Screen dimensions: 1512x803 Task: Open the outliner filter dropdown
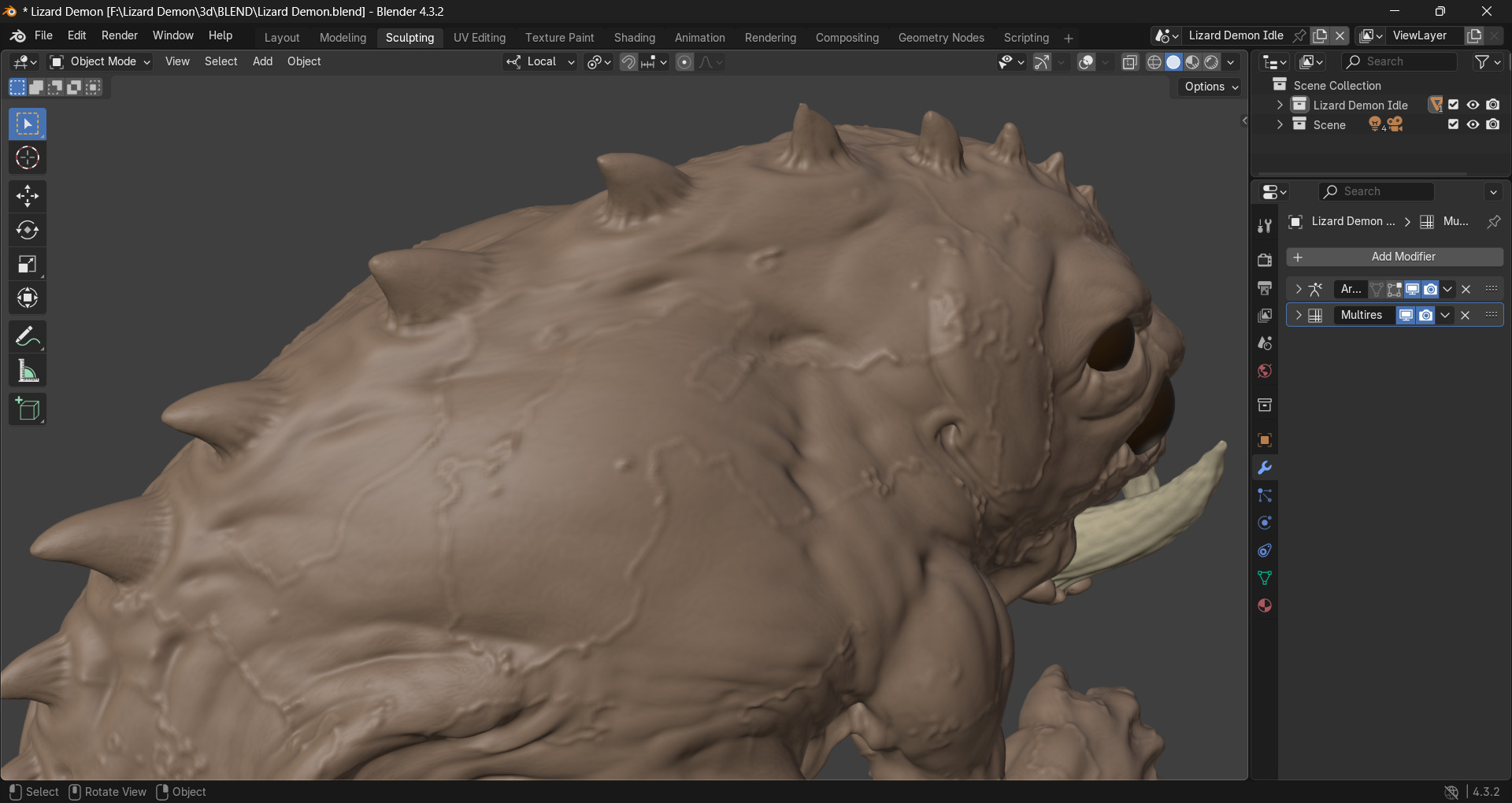[1488, 61]
